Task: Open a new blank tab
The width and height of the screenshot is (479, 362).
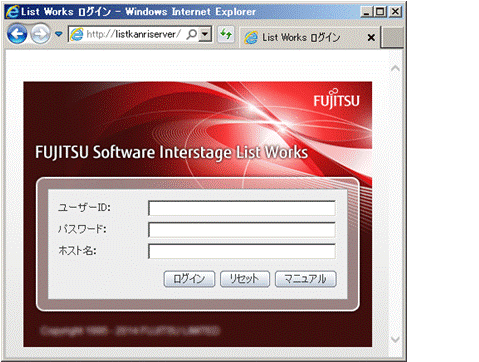Action: point(392,37)
